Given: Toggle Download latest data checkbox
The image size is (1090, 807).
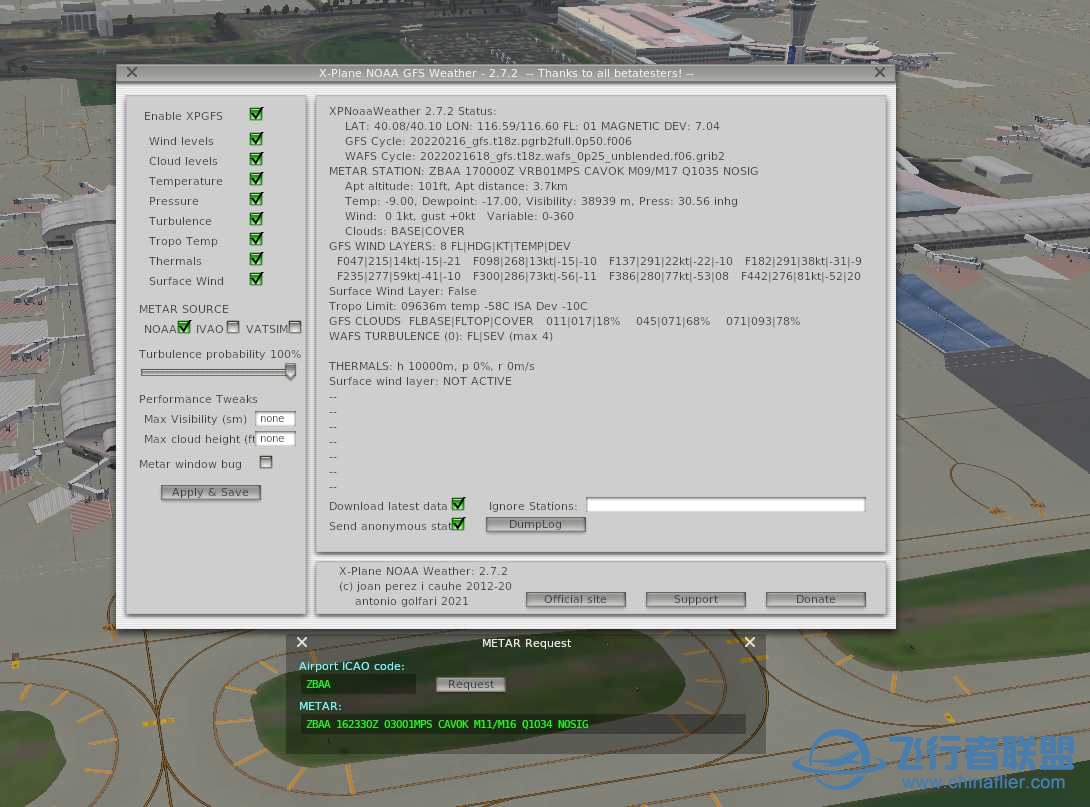Looking at the screenshot, I should click(x=458, y=504).
